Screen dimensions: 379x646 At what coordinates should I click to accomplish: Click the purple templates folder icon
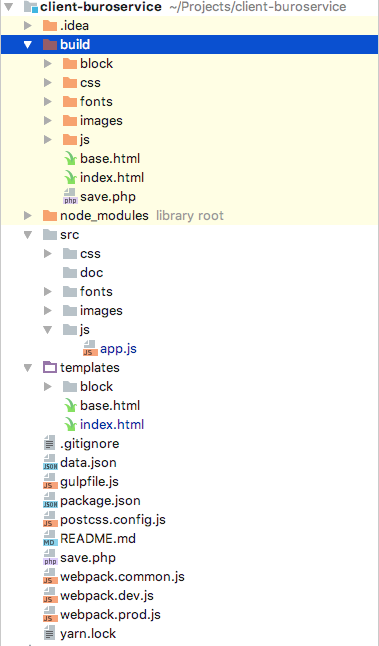pyautogui.click(x=50, y=367)
